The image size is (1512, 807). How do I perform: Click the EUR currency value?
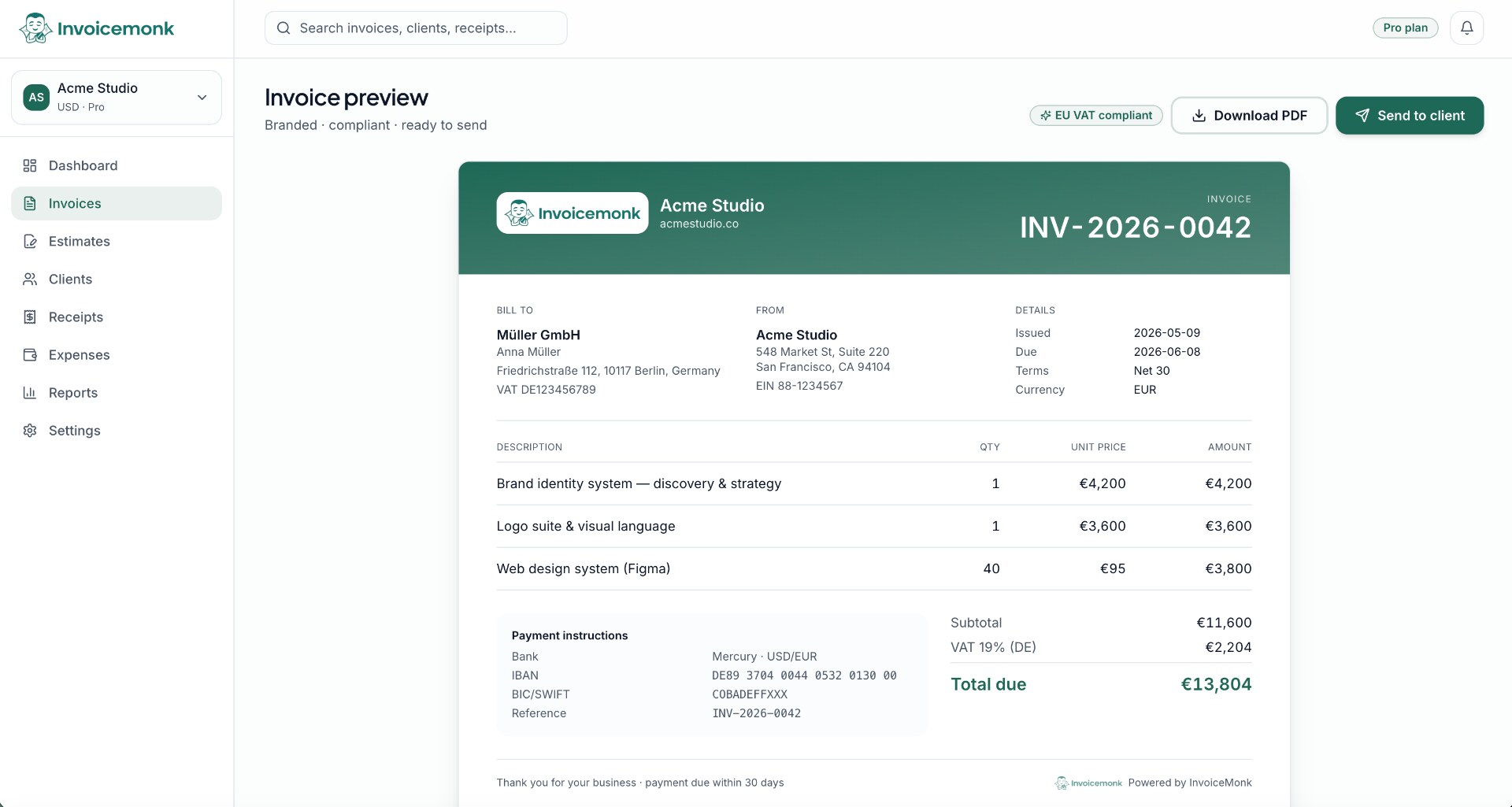click(x=1145, y=390)
